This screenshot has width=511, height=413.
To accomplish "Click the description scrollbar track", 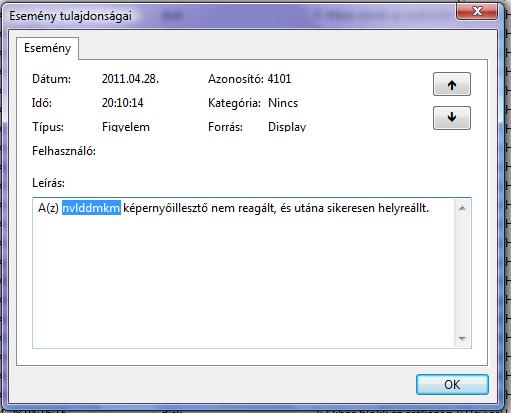I will [462, 273].
